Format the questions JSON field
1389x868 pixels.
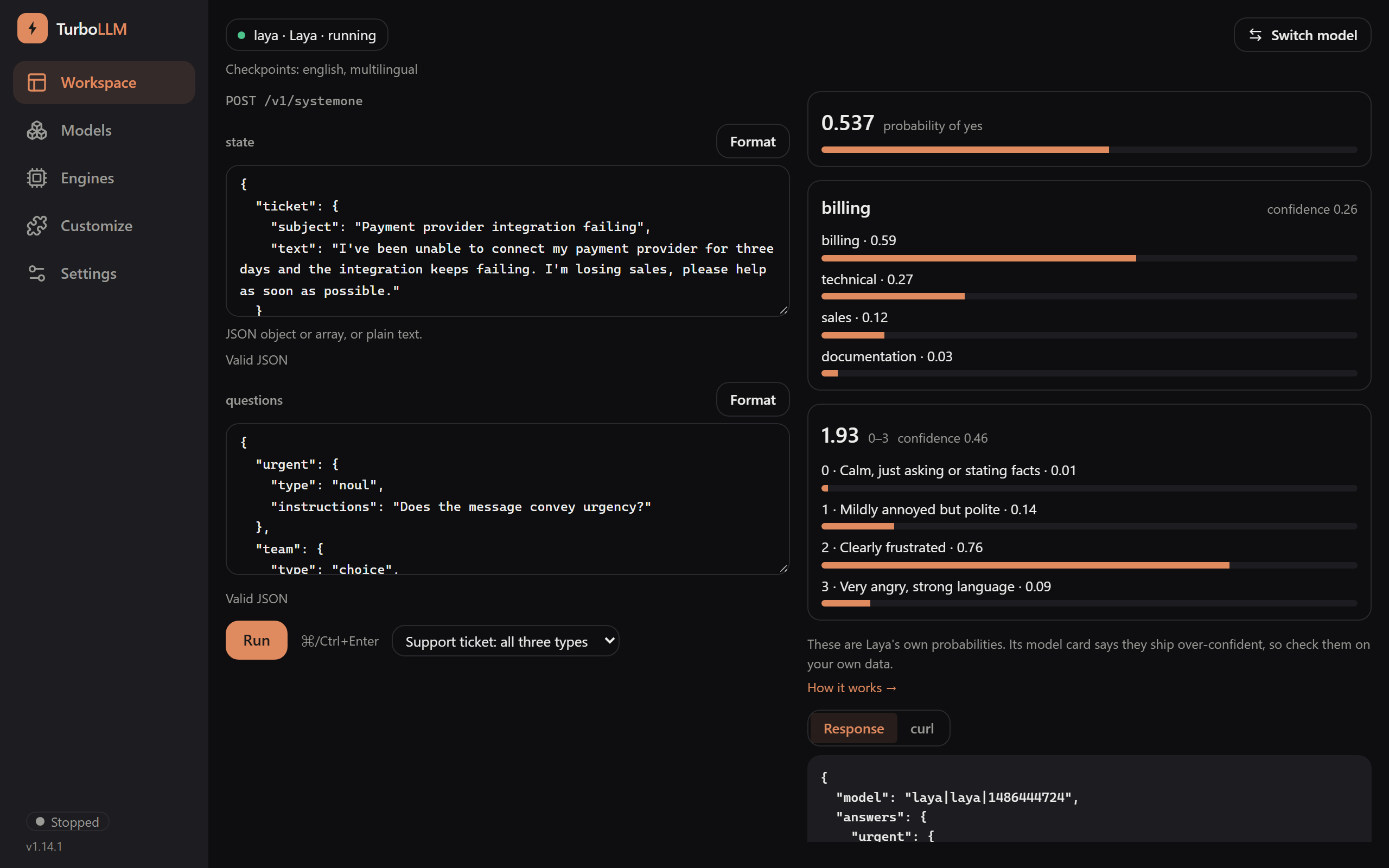[753, 400]
